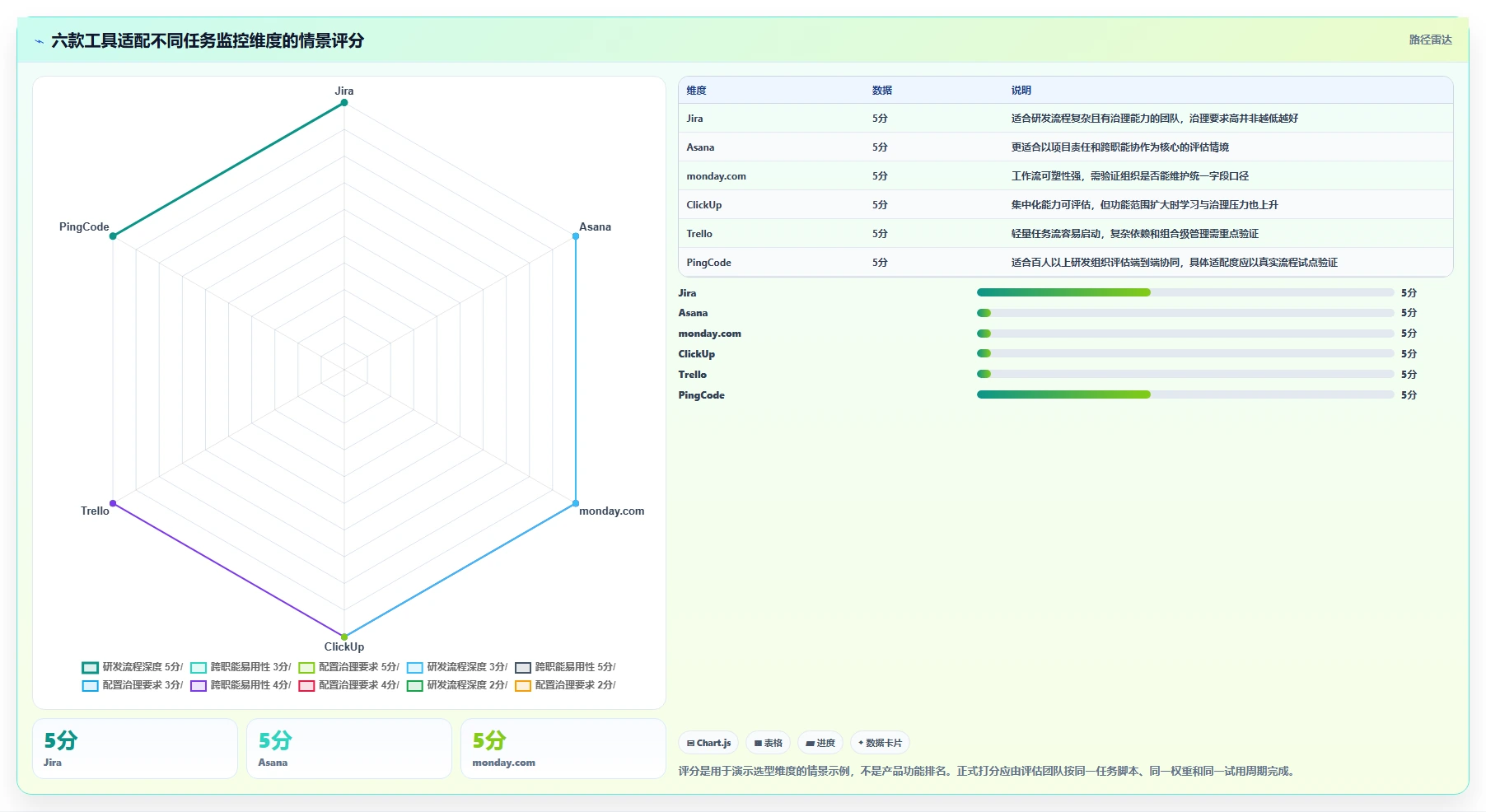Image resolution: width=1486 pixels, height=812 pixels.
Task: Click the 路径雷达 label in the header
Action: (x=1430, y=40)
